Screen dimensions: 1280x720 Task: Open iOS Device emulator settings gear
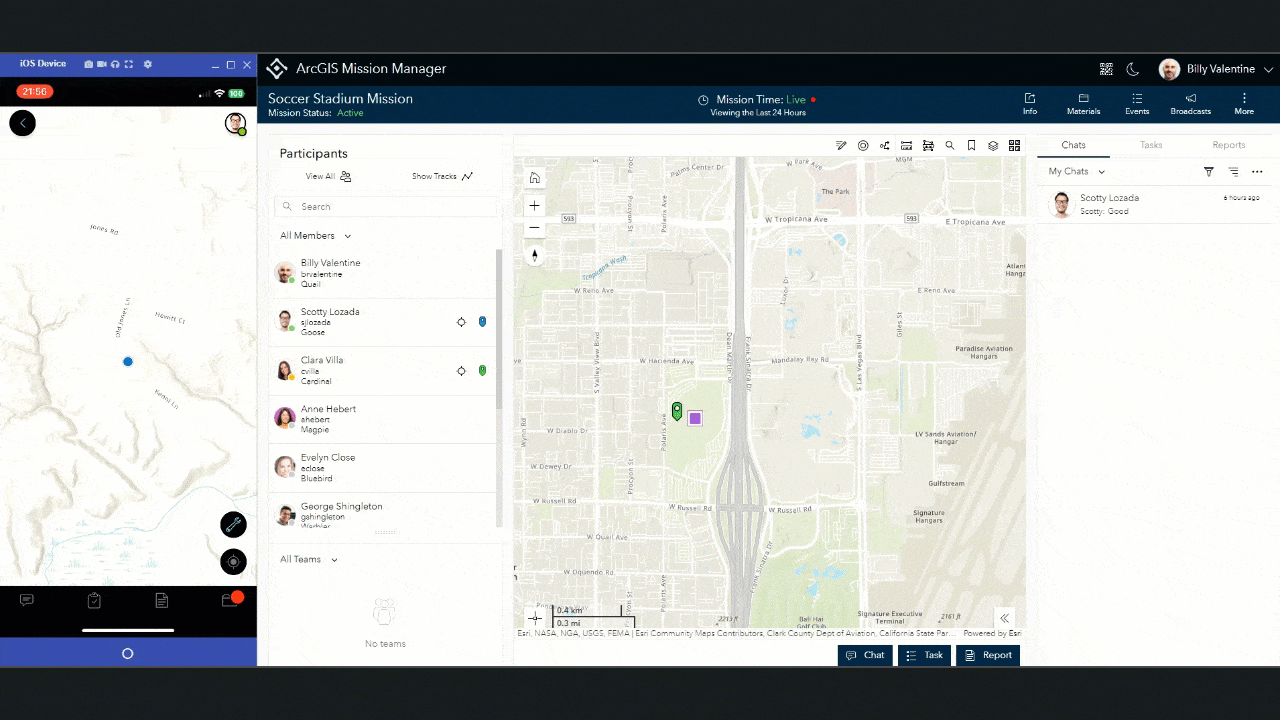click(148, 64)
